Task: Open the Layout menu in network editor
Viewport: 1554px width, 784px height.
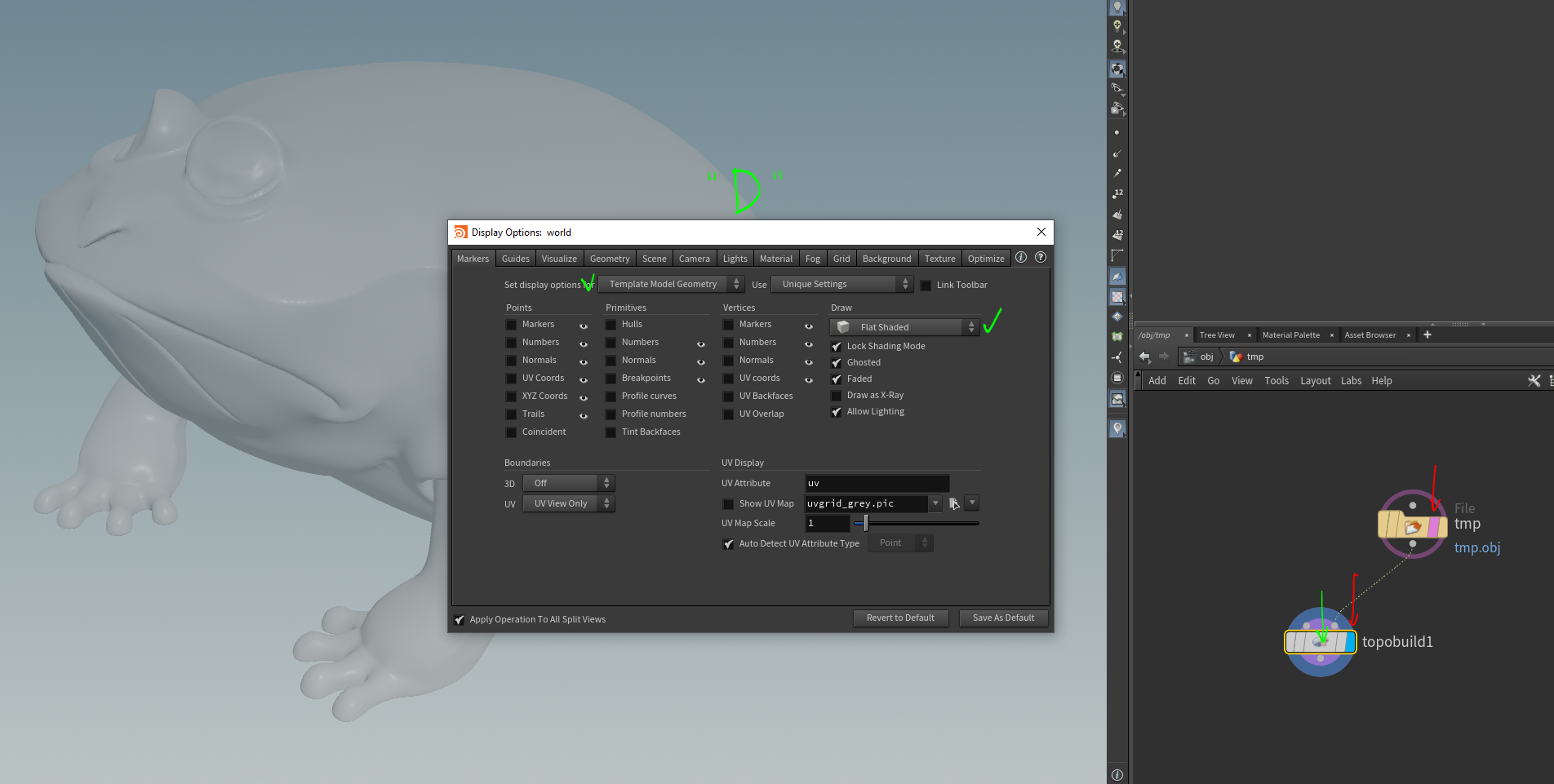Action: point(1315,381)
